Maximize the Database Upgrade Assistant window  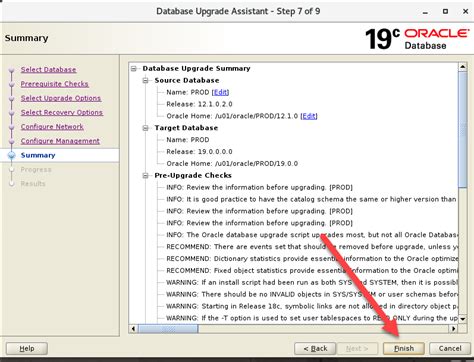pyautogui.click(x=445, y=12)
